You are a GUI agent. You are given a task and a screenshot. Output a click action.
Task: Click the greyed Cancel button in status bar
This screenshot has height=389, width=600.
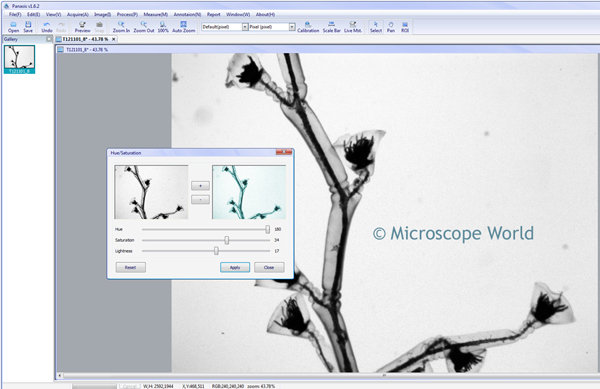coord(129,386)
